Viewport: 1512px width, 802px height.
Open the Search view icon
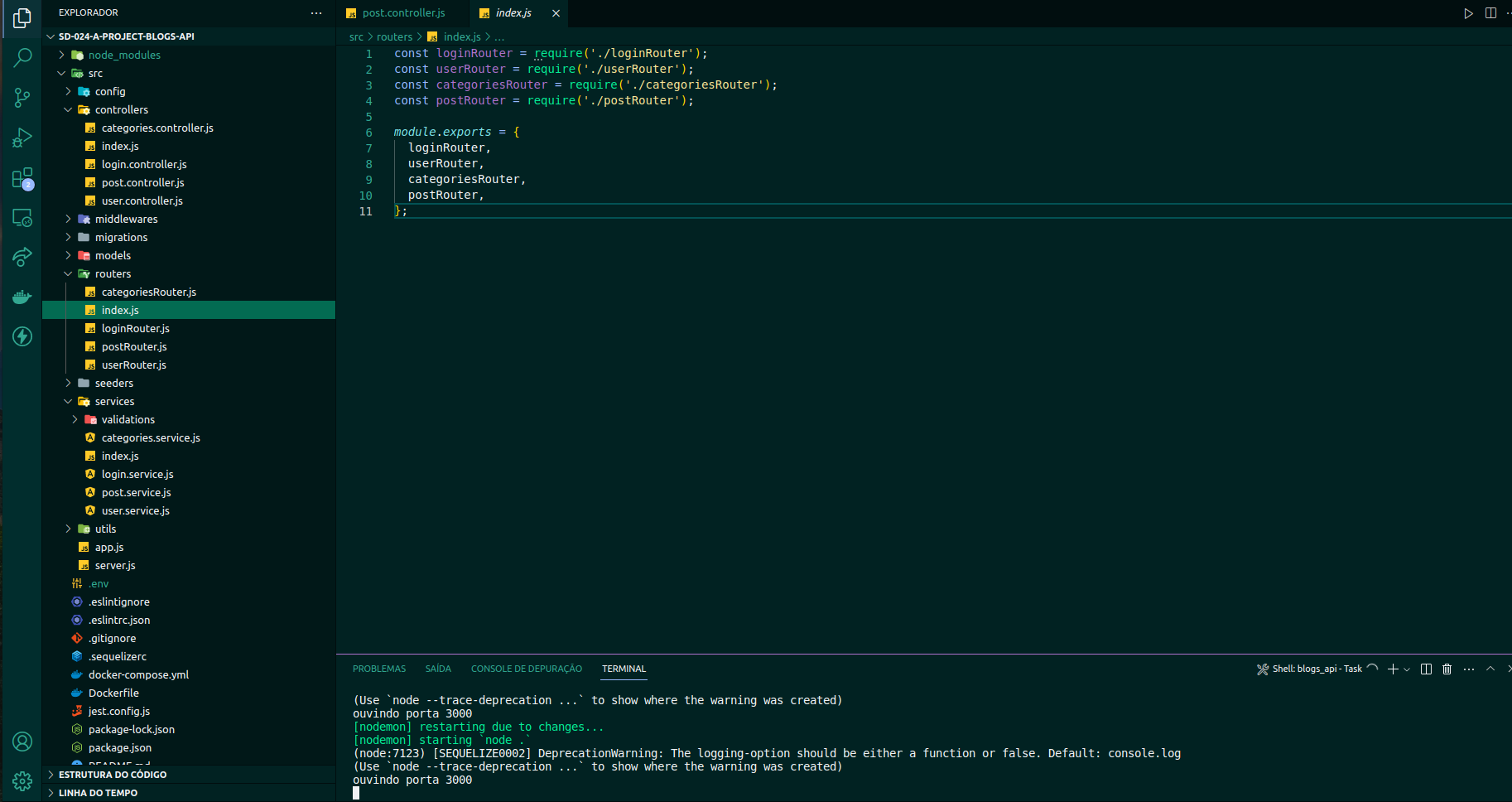(x=22, y=57)
